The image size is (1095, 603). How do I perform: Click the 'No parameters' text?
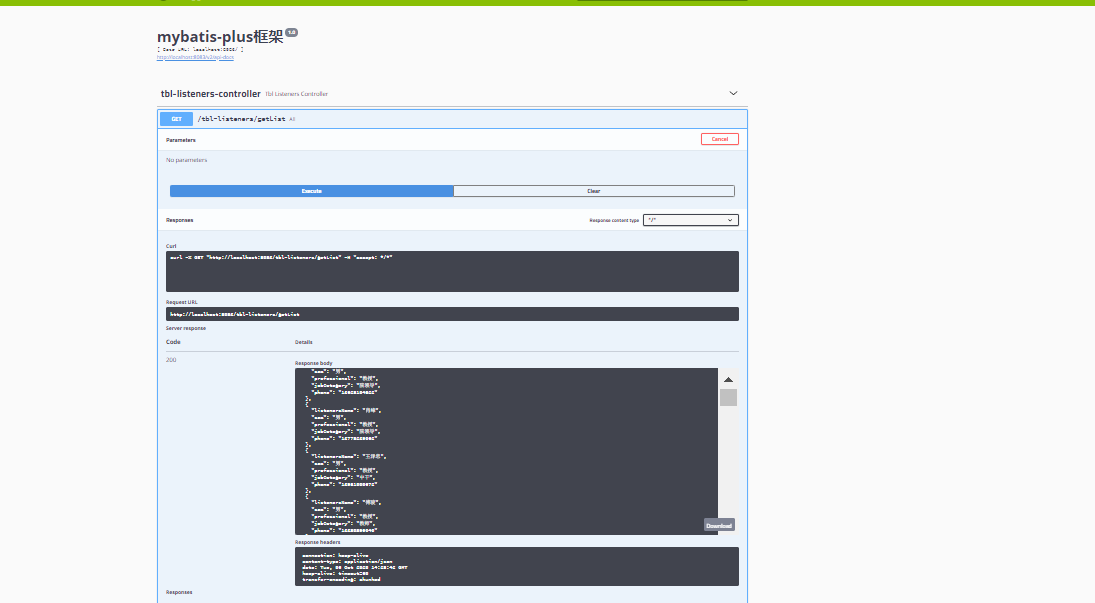186,160
